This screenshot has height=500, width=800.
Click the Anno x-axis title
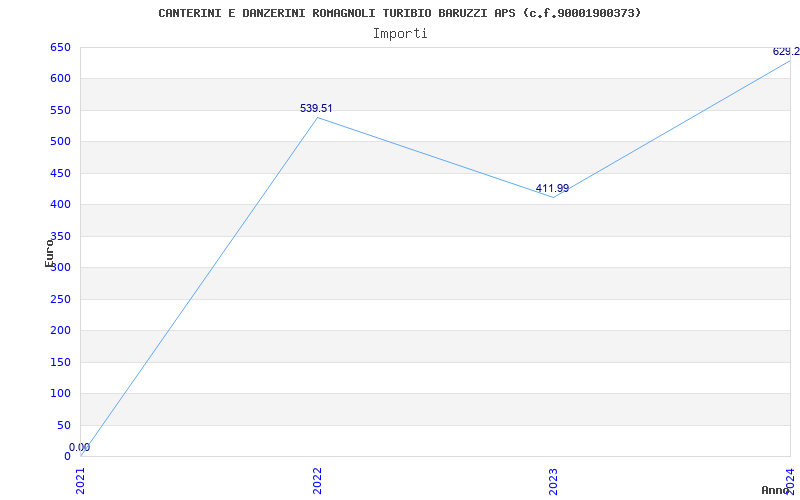776,490
